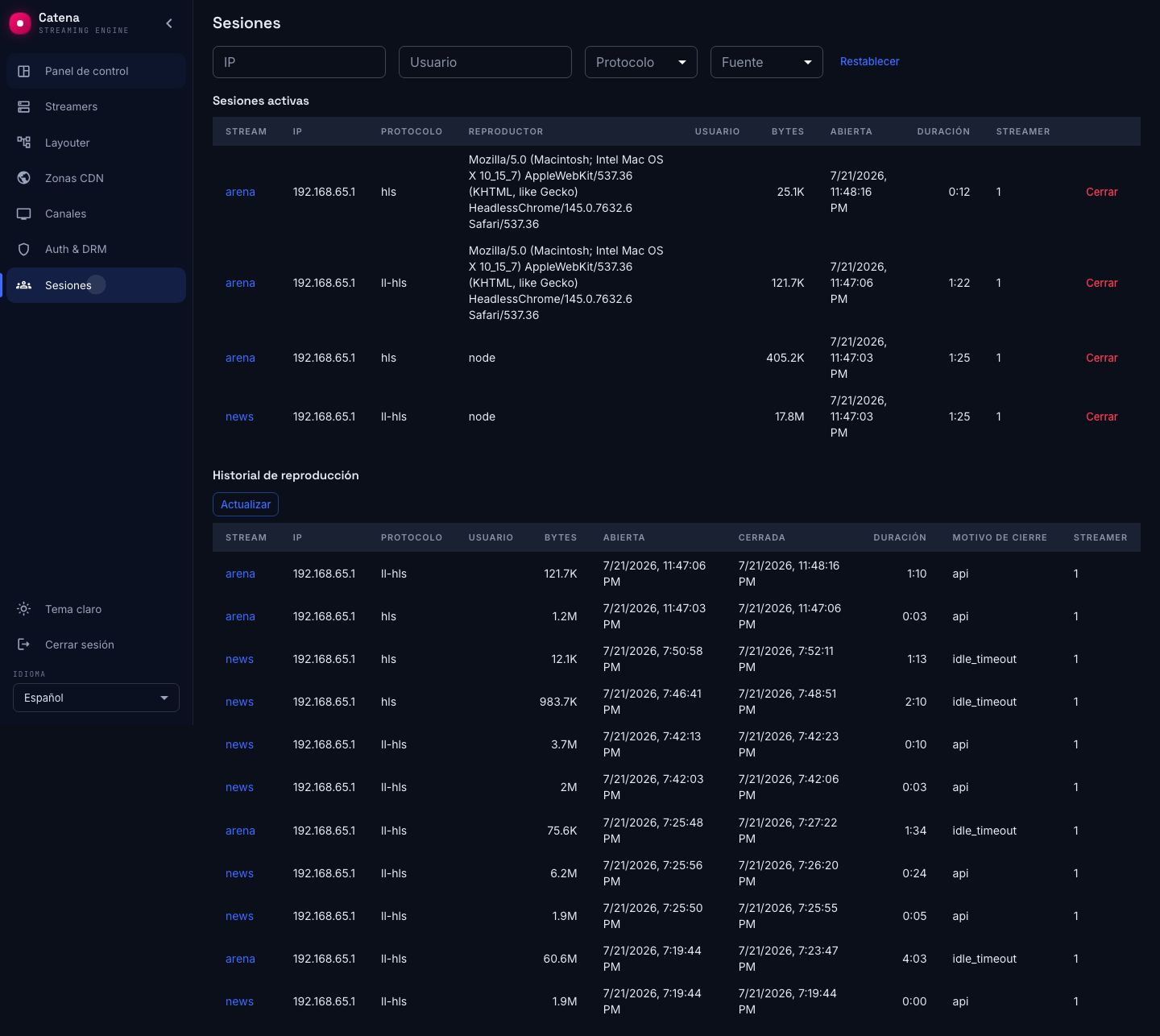Expand the Fuente filter dropdown

pyautogui.click(x=767, y=62)
